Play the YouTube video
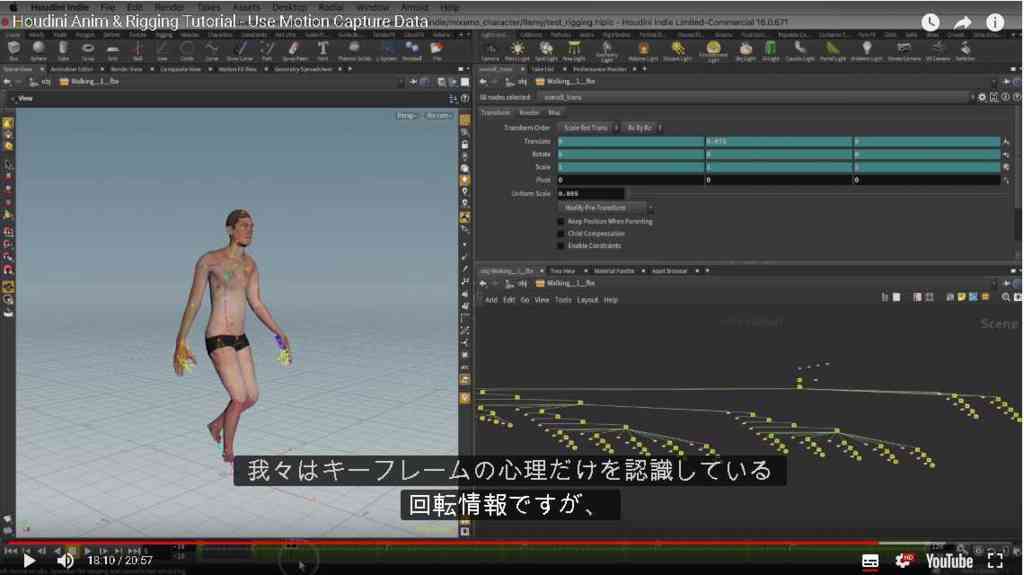 (x=29, y=560)
